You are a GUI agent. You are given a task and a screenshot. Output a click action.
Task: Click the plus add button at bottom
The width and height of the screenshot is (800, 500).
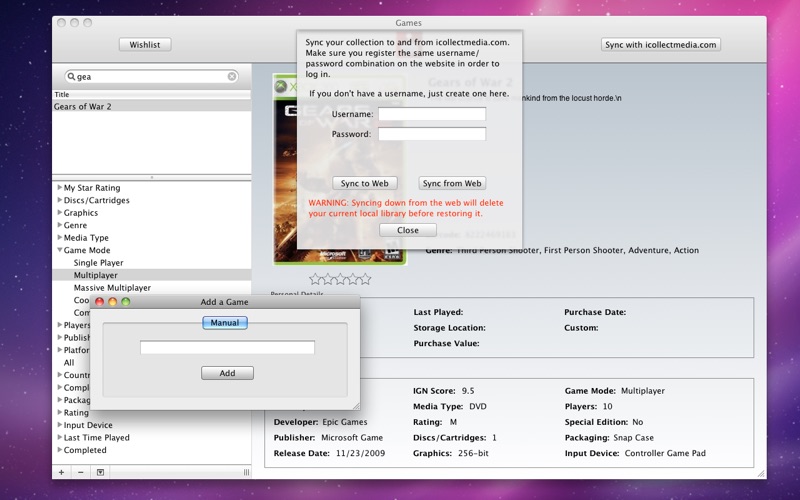click(61, 472)
